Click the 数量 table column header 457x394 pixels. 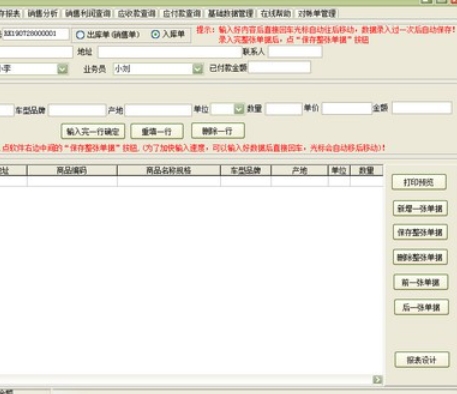366,170
